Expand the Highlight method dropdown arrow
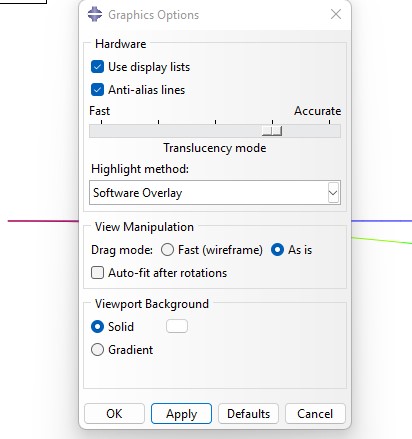Image resolution: width=412 pixels, height=439 pixels. 333,193
